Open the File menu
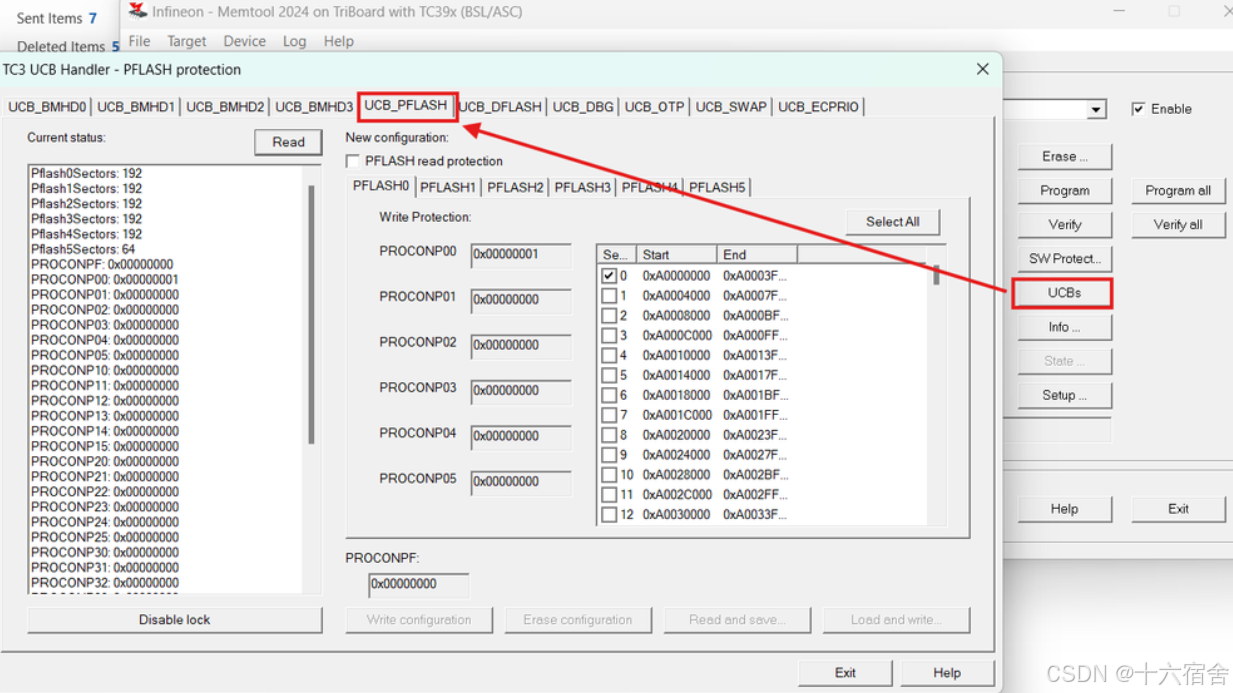This screenshot has width=1233, height=693. click(139, 41)
